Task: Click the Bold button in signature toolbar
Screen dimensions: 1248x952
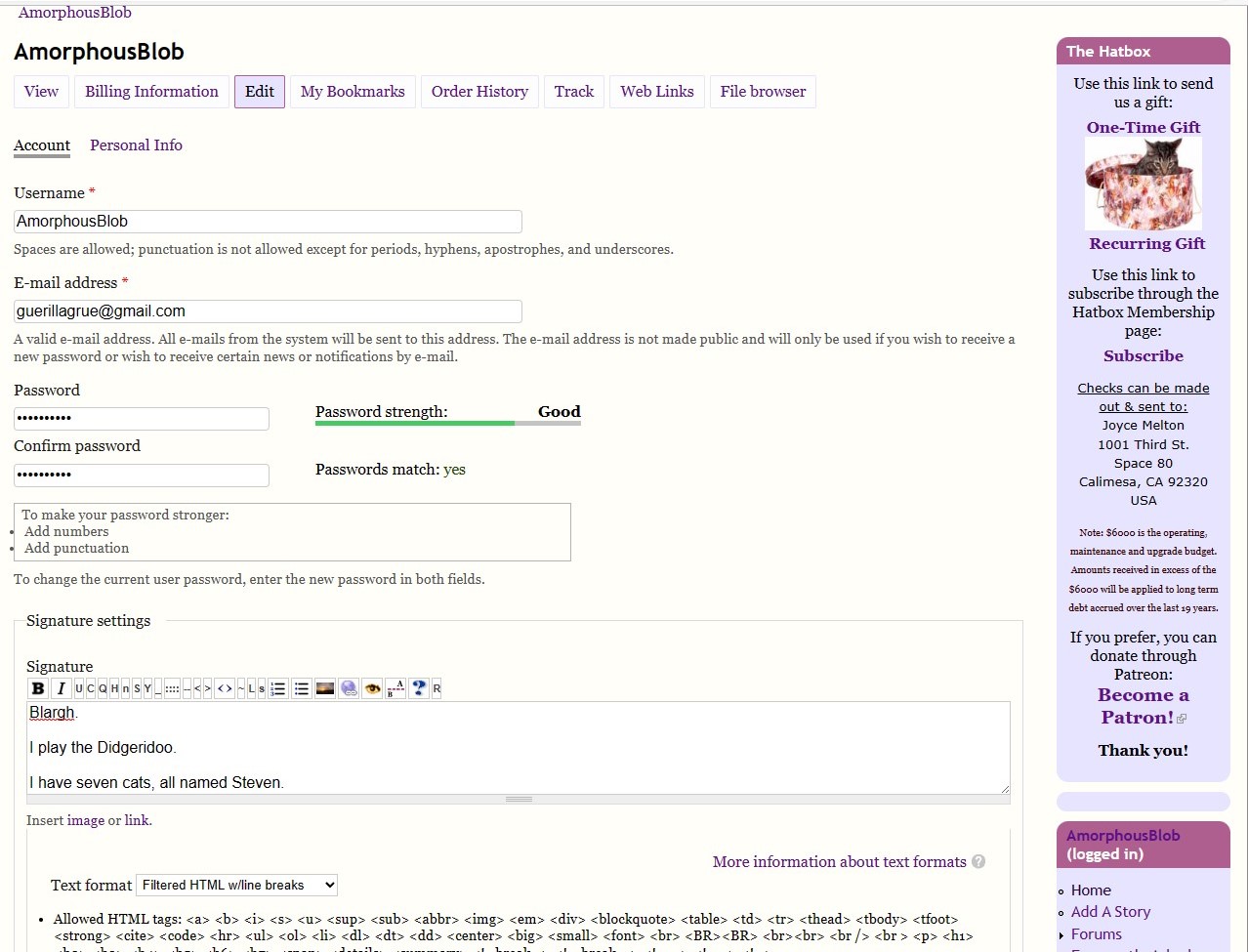Action: pyautogui.click(x=38, y=688)
